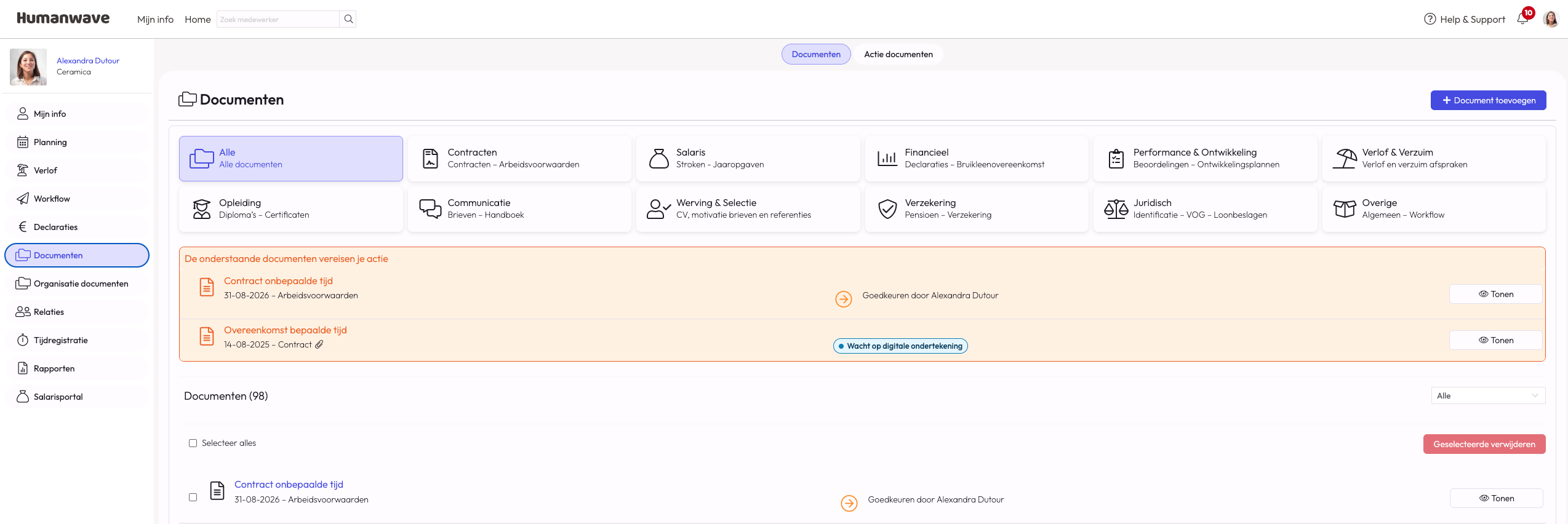
Task: Open the Alexandra Dutour profile link
Action: click(x=88, y=60)
